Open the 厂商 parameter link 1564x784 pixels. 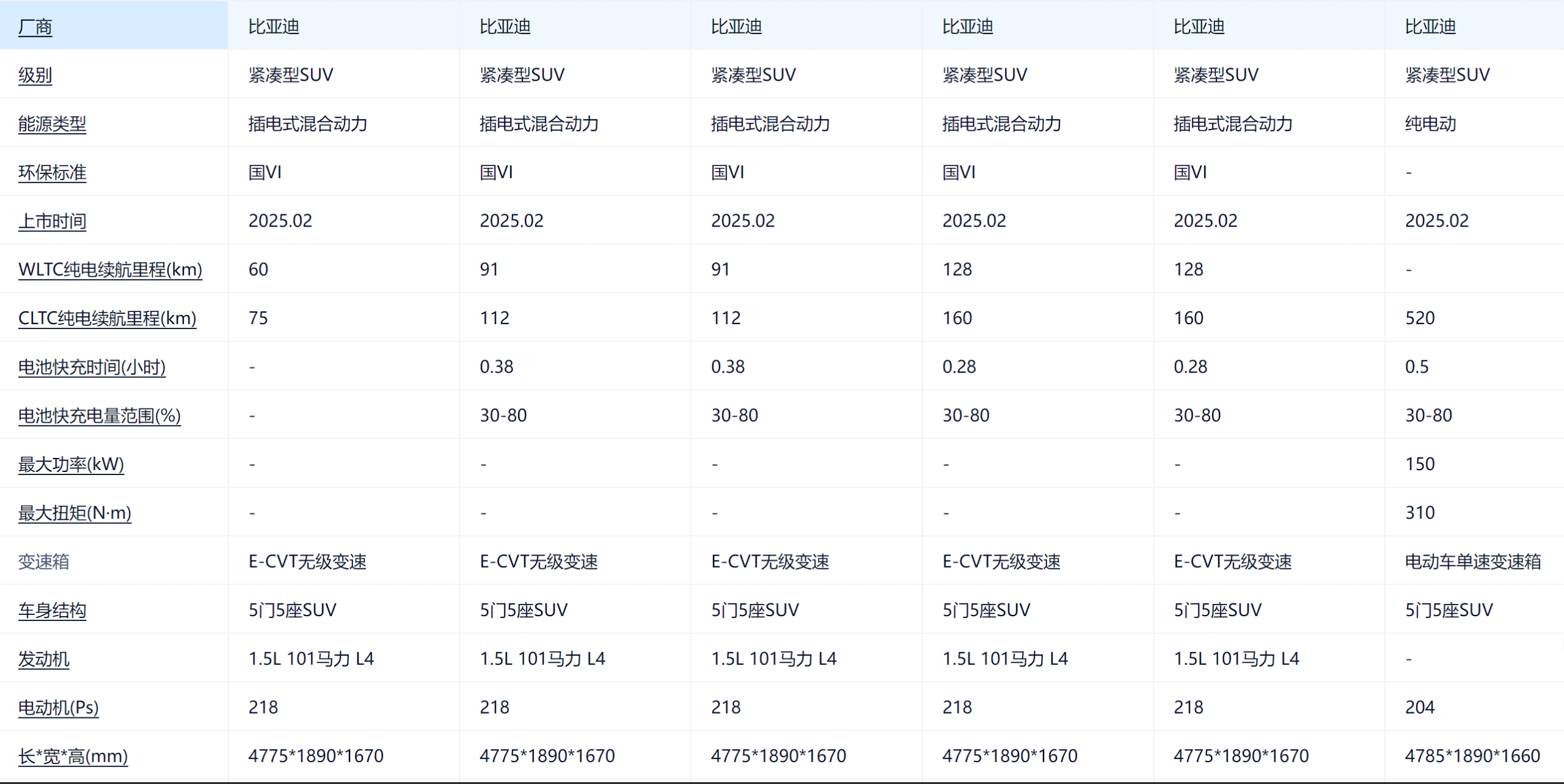[35, 27]
